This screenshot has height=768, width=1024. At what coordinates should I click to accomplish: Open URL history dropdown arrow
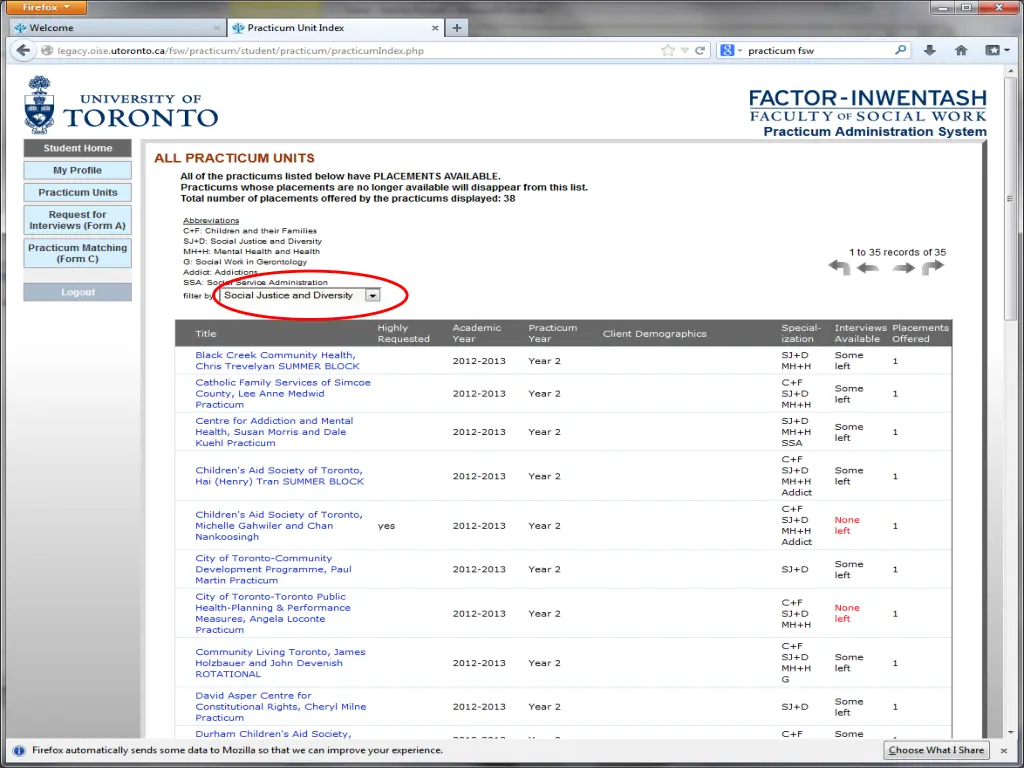[684, 50]
